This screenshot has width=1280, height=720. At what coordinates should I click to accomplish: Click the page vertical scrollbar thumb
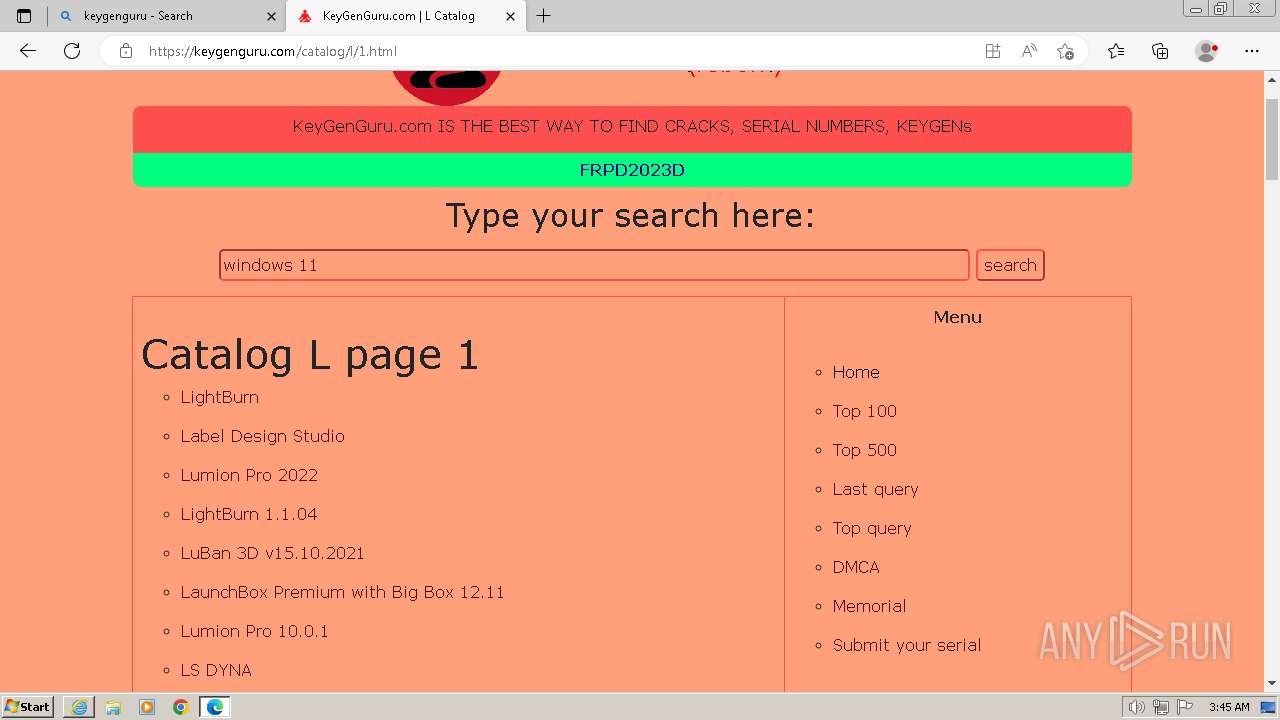coord(1272,139)
